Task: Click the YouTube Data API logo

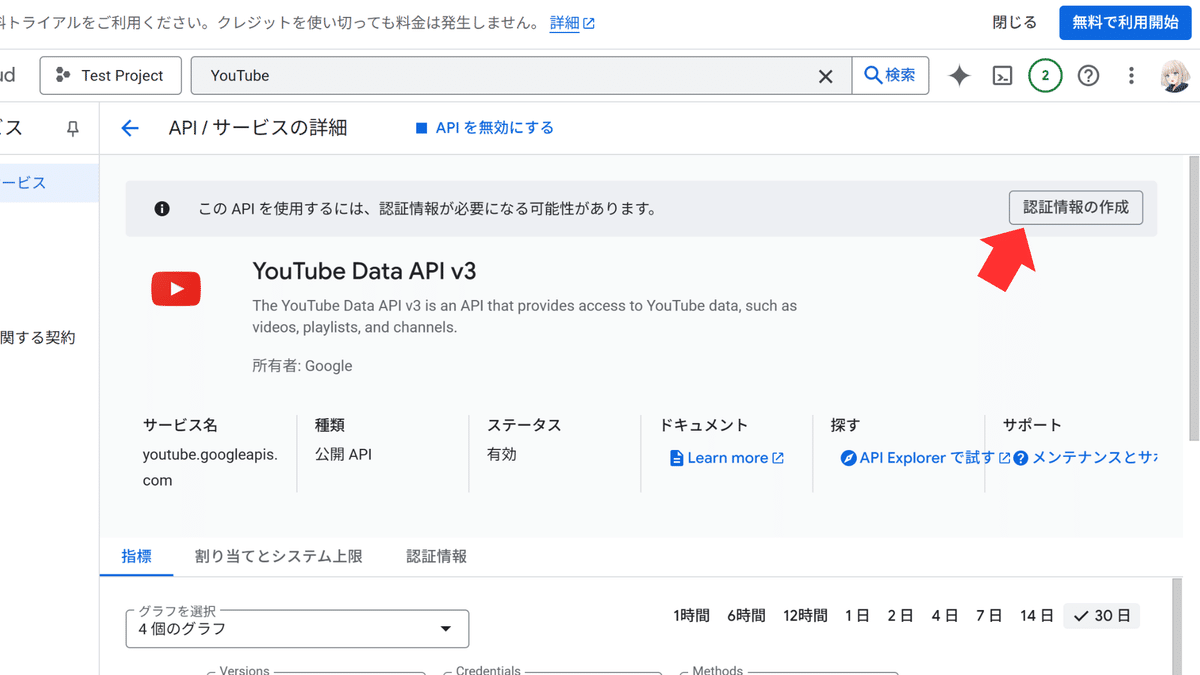Action: (176, 288)
